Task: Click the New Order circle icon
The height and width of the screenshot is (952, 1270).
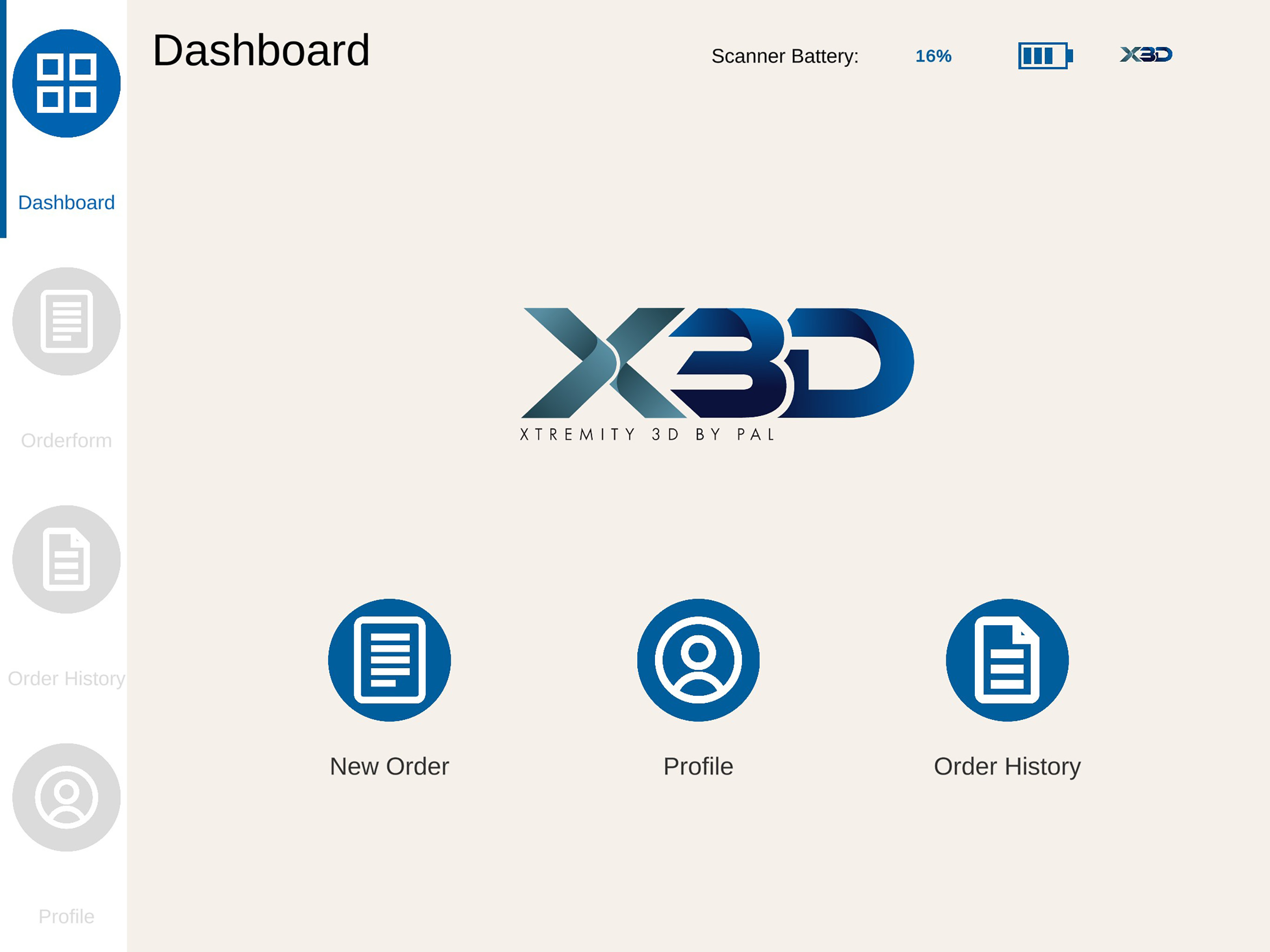Action: click(x=389, y=661)
